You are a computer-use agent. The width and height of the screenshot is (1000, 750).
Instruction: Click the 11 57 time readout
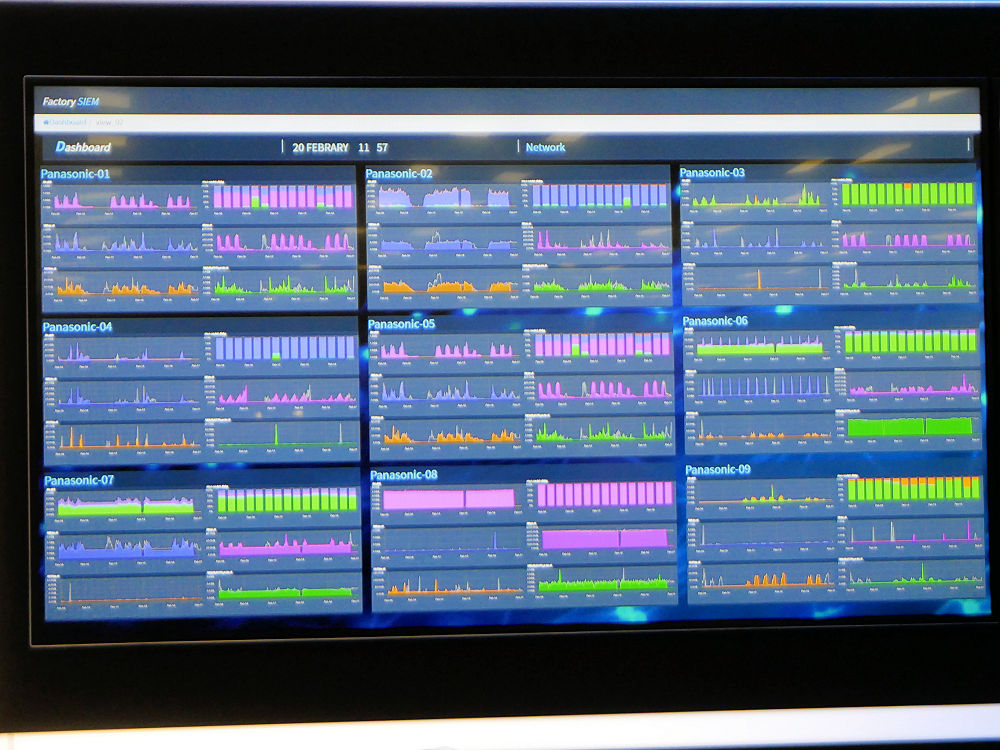[x=373, y=148]
